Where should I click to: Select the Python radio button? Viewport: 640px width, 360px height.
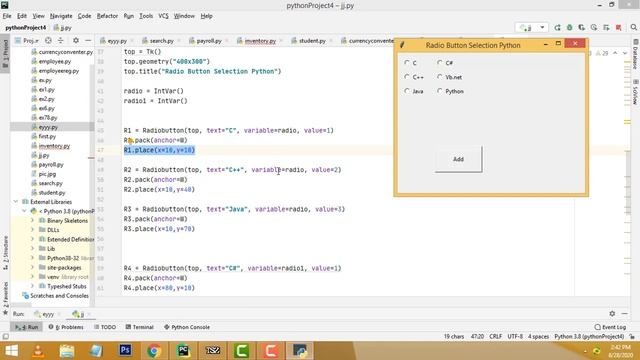click(x=440, y=91)
